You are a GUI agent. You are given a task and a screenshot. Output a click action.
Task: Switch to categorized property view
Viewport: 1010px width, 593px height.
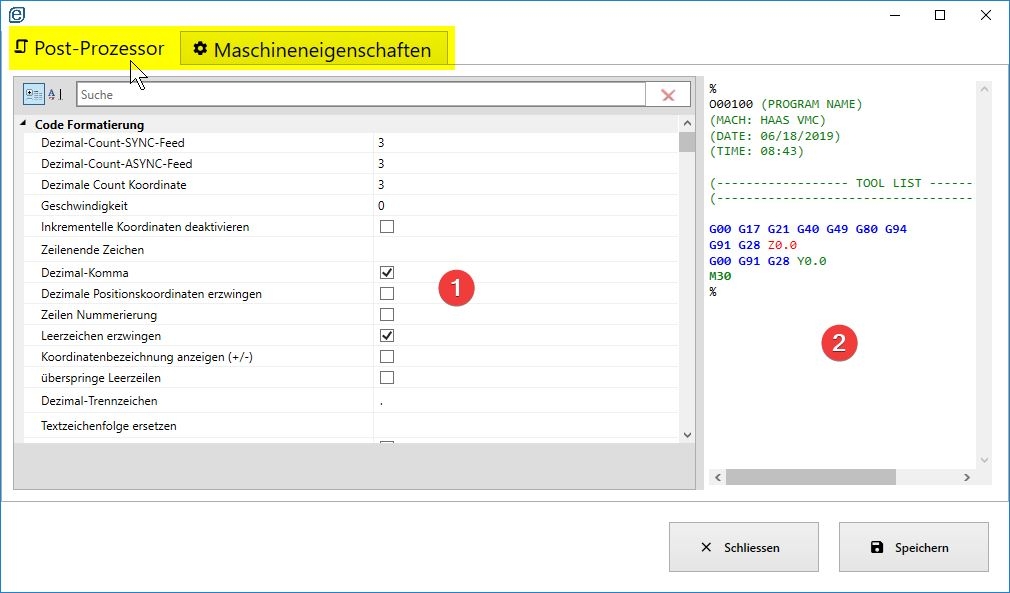pyautogui.click(x=33, y=95)
